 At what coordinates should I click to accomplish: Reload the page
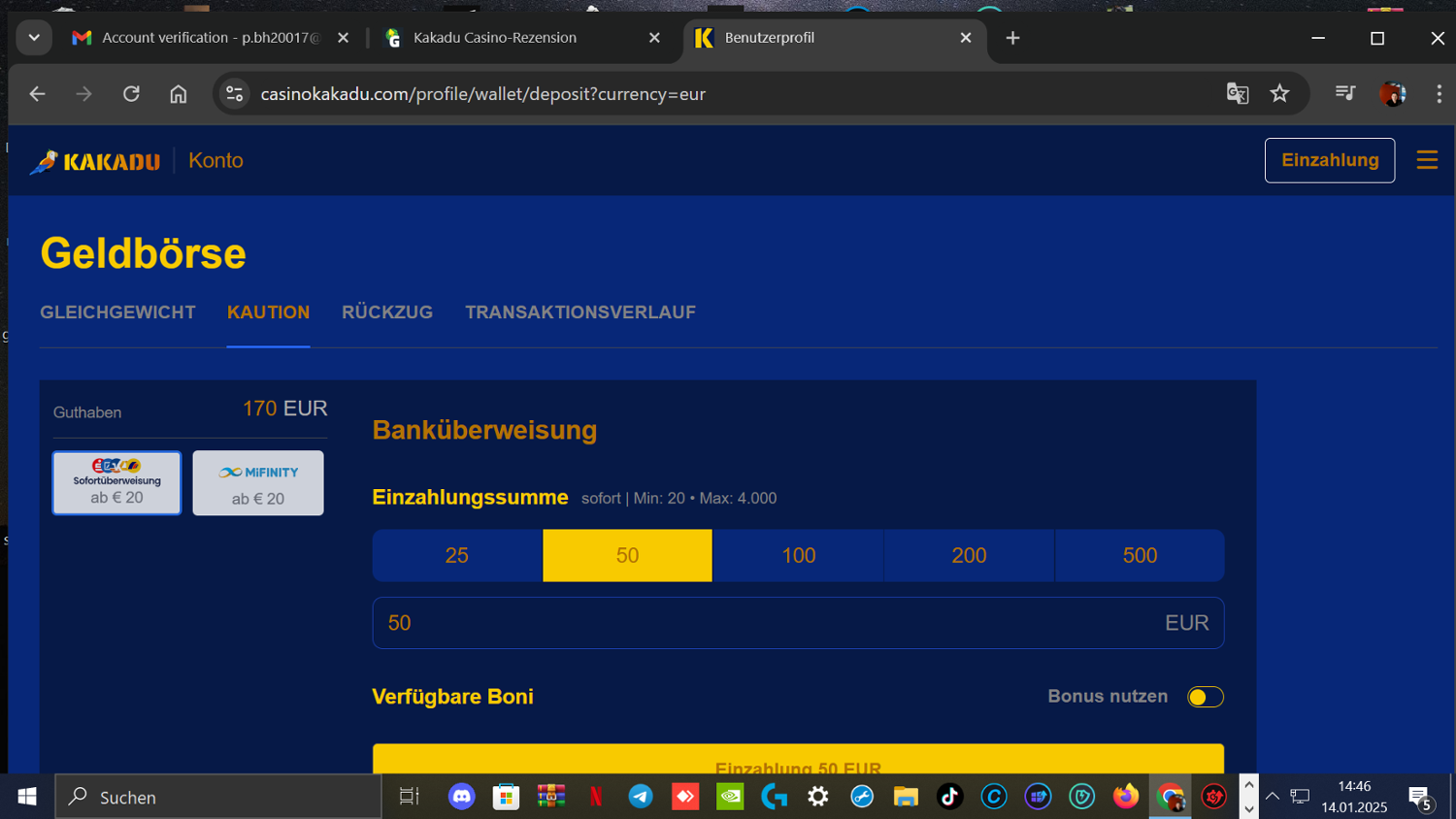[131, 94]
